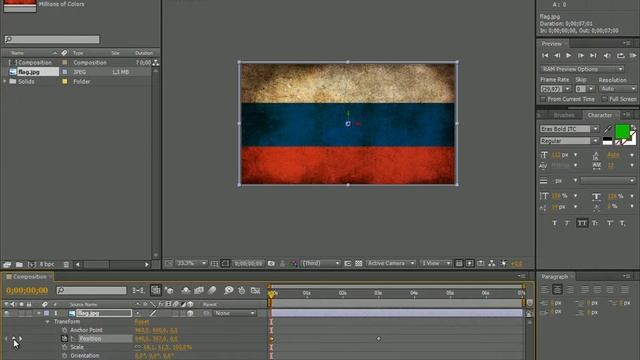Select flag.jpg in Project panel

tap(29, 72)
